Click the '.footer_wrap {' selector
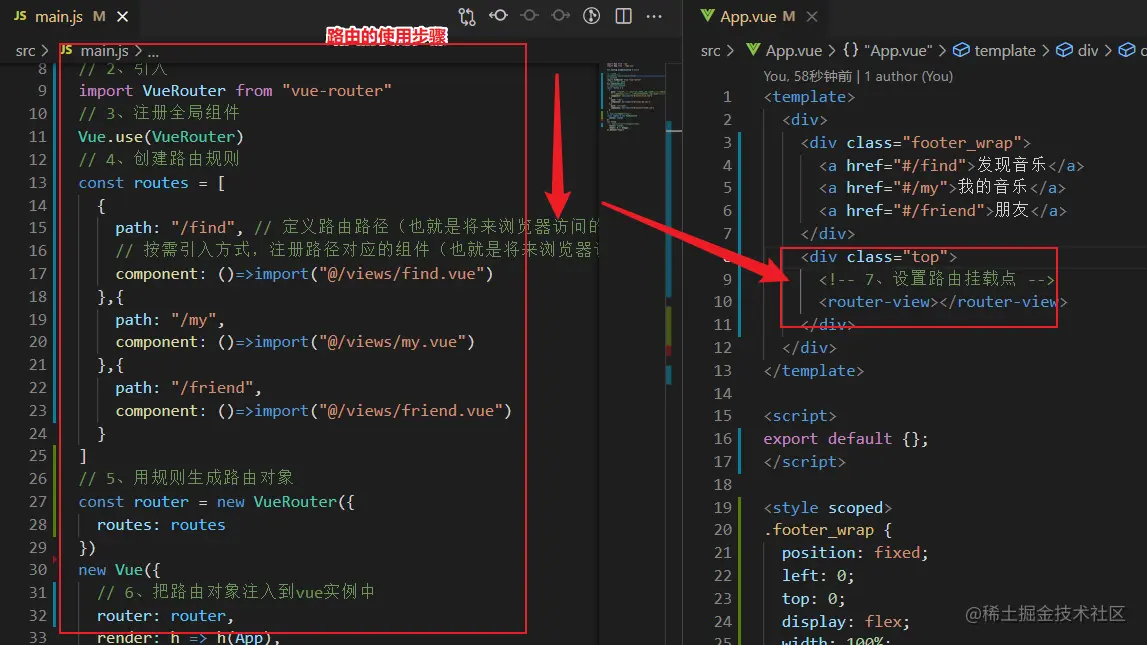This screenshot has width=1147, height=645. click(x=827, y=529)
